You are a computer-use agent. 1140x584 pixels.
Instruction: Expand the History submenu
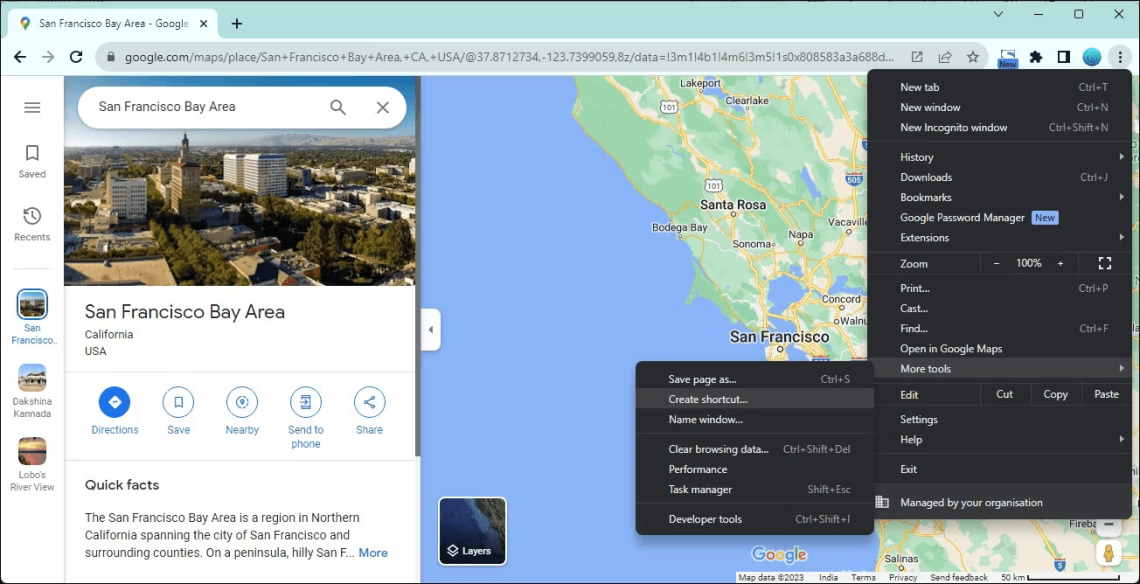(916, 157)
